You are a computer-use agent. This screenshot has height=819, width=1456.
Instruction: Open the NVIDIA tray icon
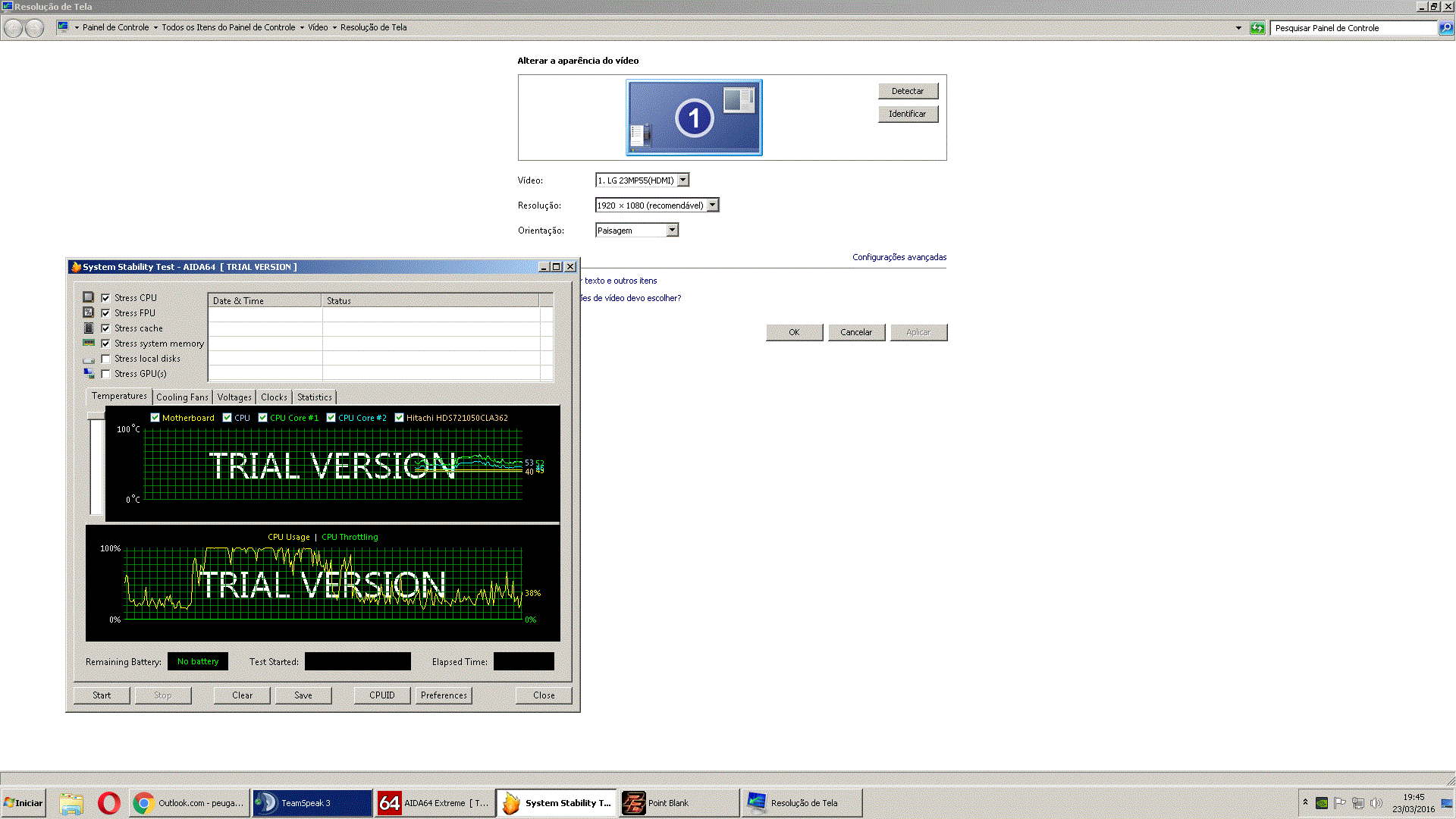click(x=1322, y=803)
